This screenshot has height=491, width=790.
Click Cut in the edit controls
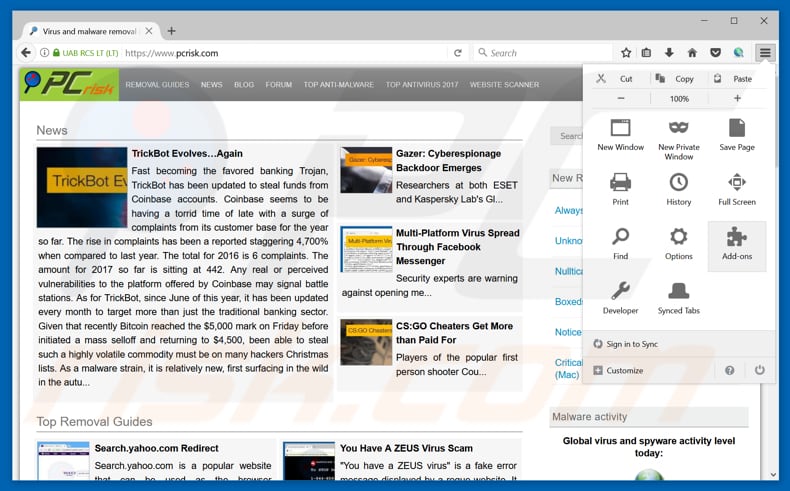click(x=620, y=79)
